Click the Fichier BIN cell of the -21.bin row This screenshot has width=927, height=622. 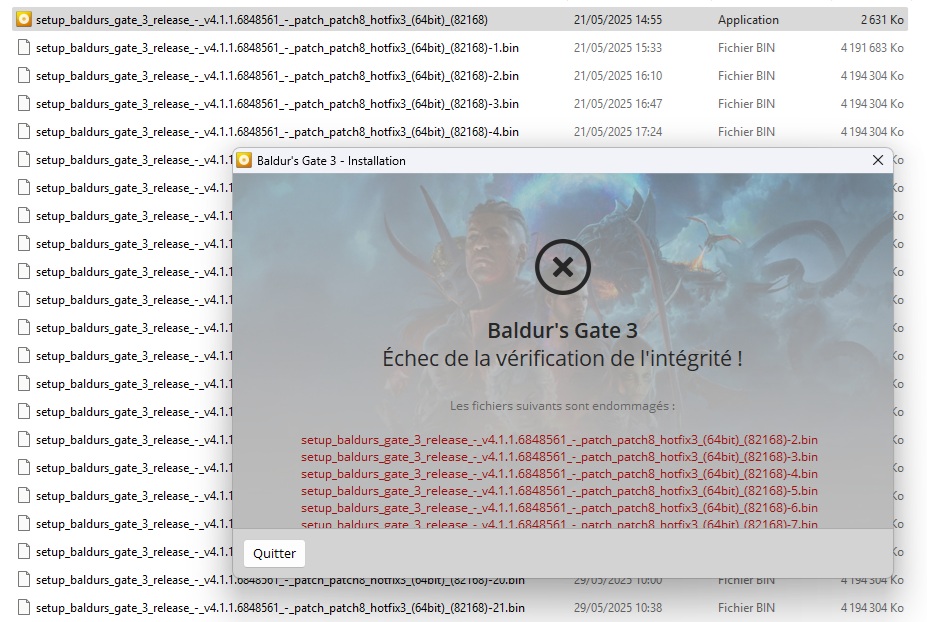click(x=746, y=608)
